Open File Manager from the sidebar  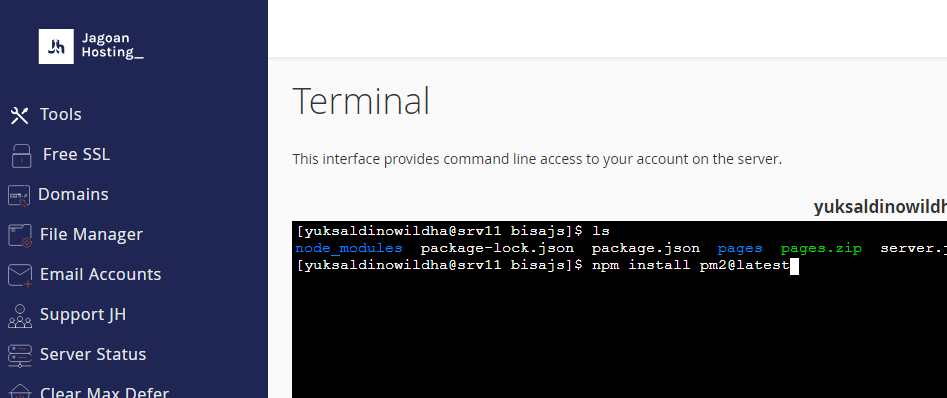pos(91,234)
